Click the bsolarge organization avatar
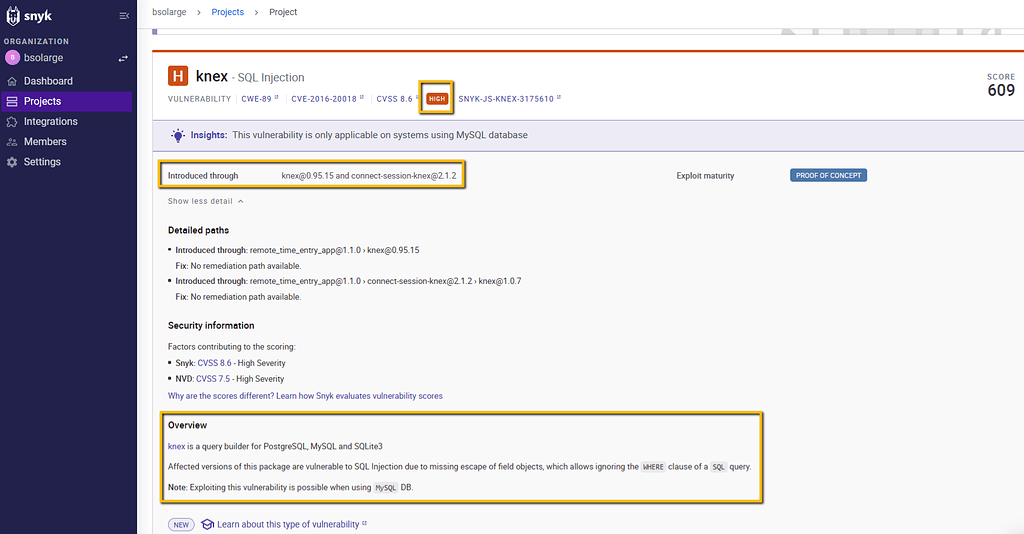 point(12,57)
